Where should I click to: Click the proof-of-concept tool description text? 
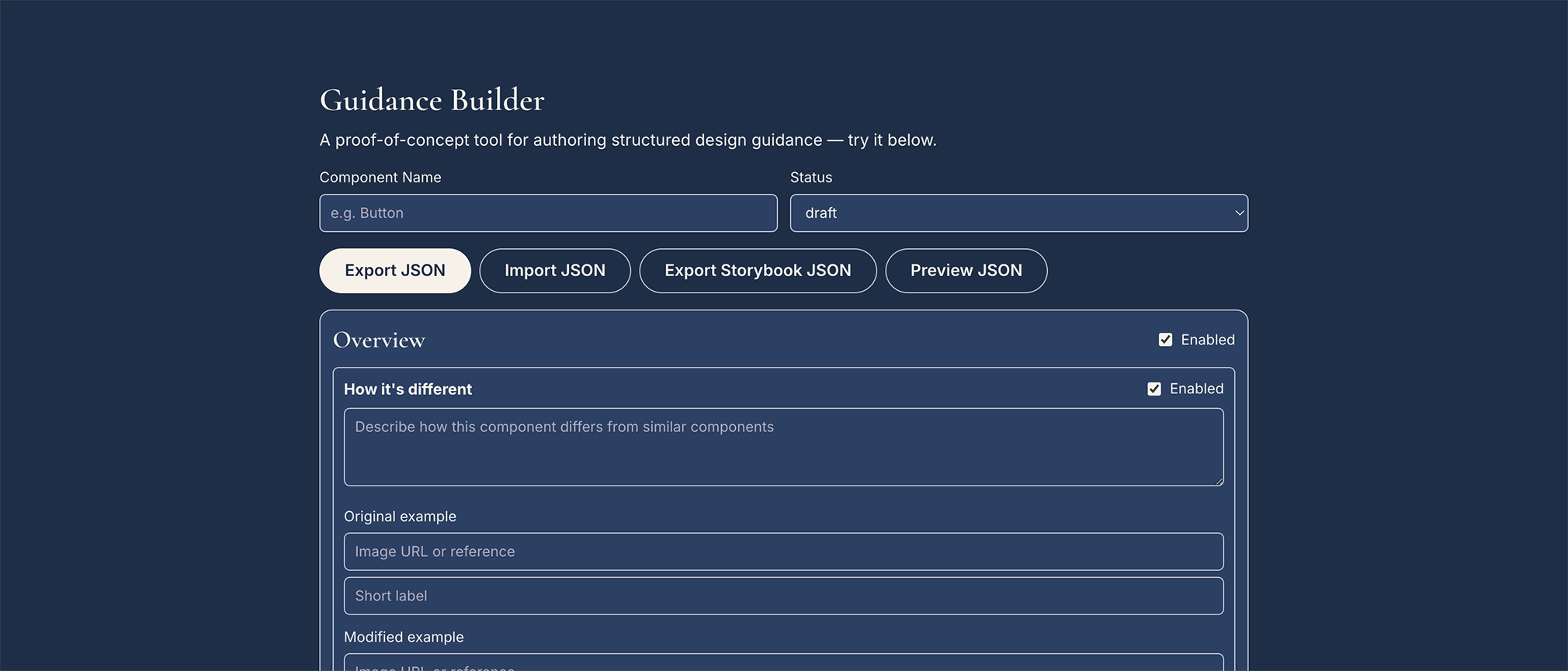pos(628,140)
